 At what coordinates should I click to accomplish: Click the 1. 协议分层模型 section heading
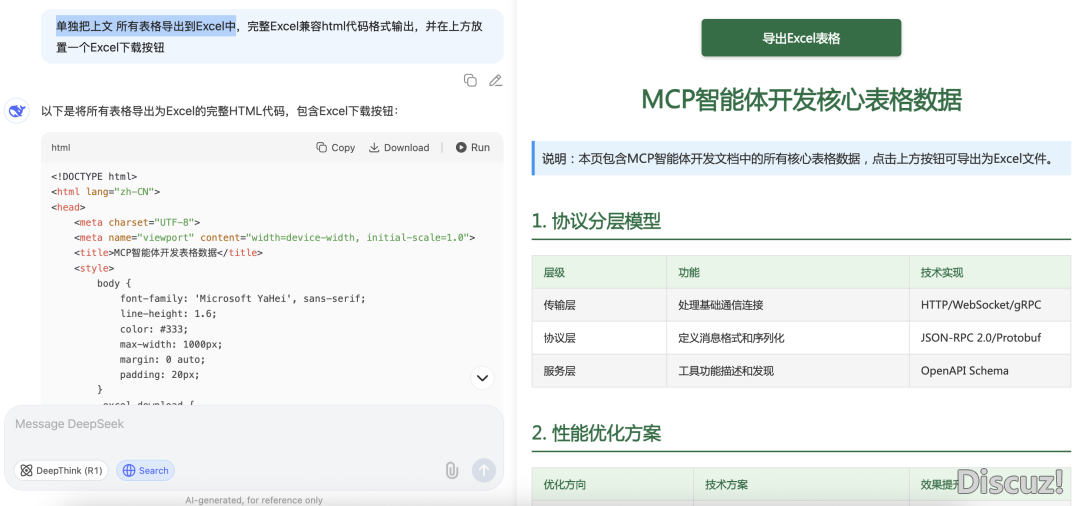tap(596, 221)
